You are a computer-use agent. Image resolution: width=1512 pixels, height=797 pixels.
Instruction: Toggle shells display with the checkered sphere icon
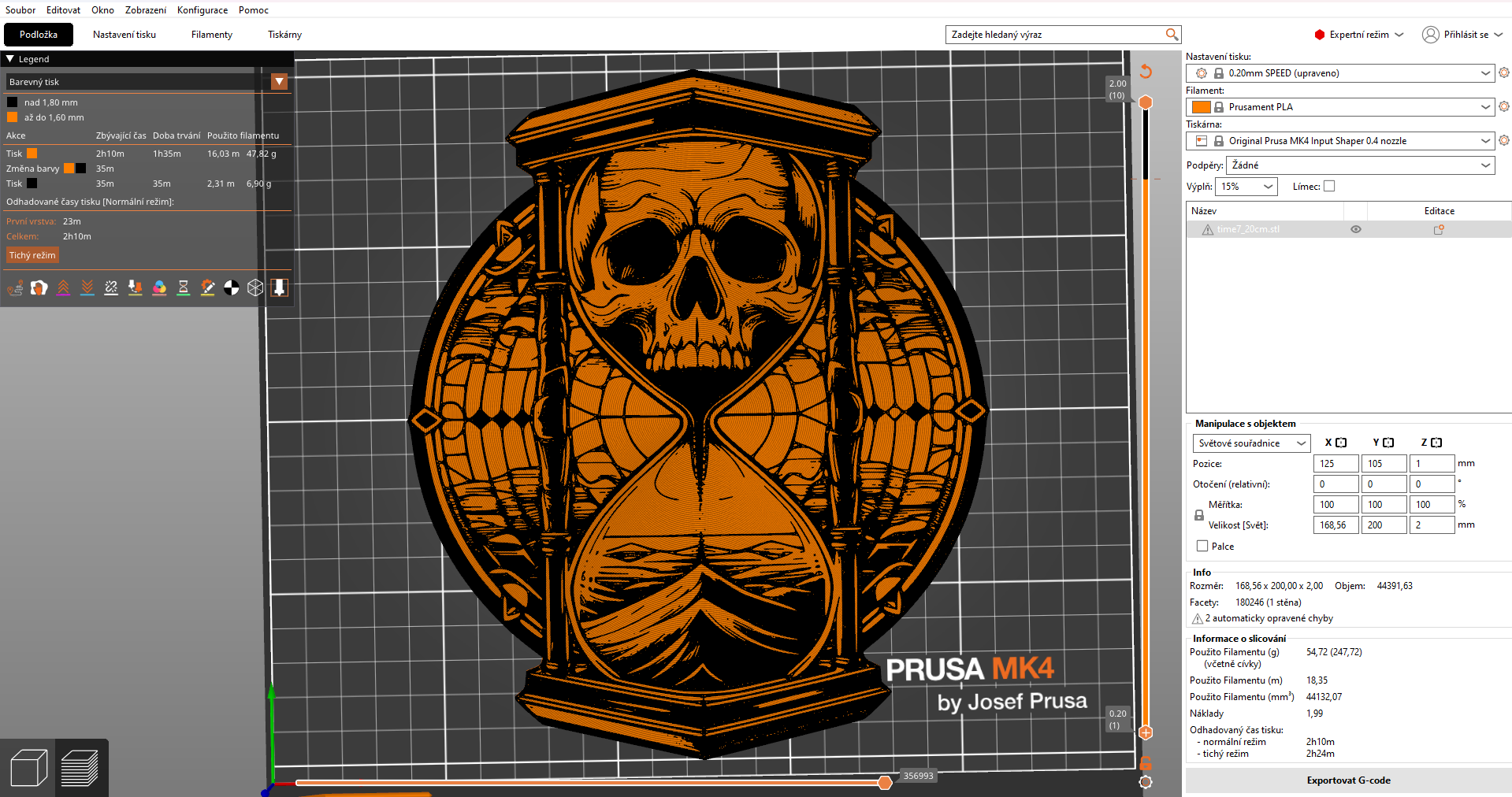point(231,287)
